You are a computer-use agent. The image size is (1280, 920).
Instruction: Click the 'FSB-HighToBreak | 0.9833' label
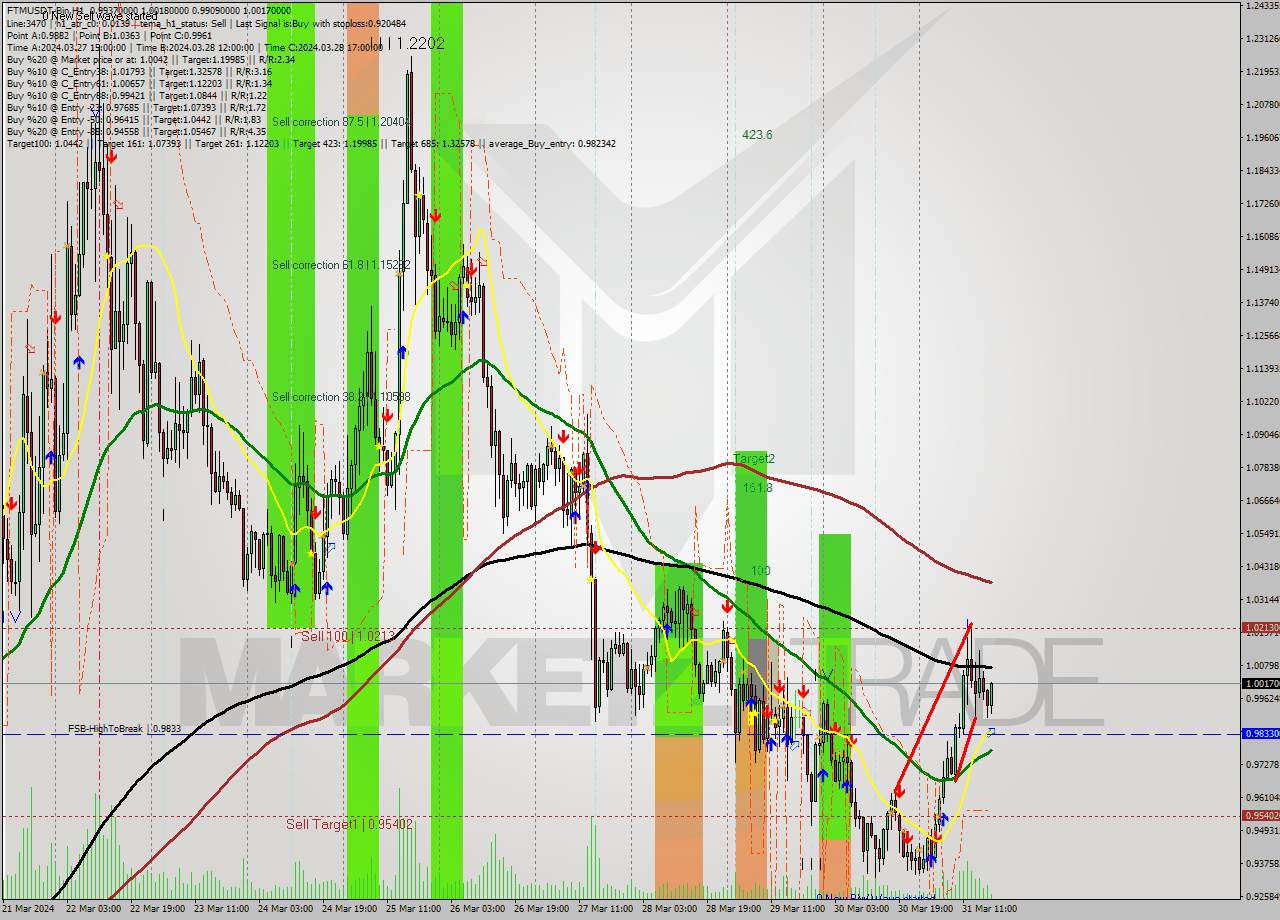125,729
